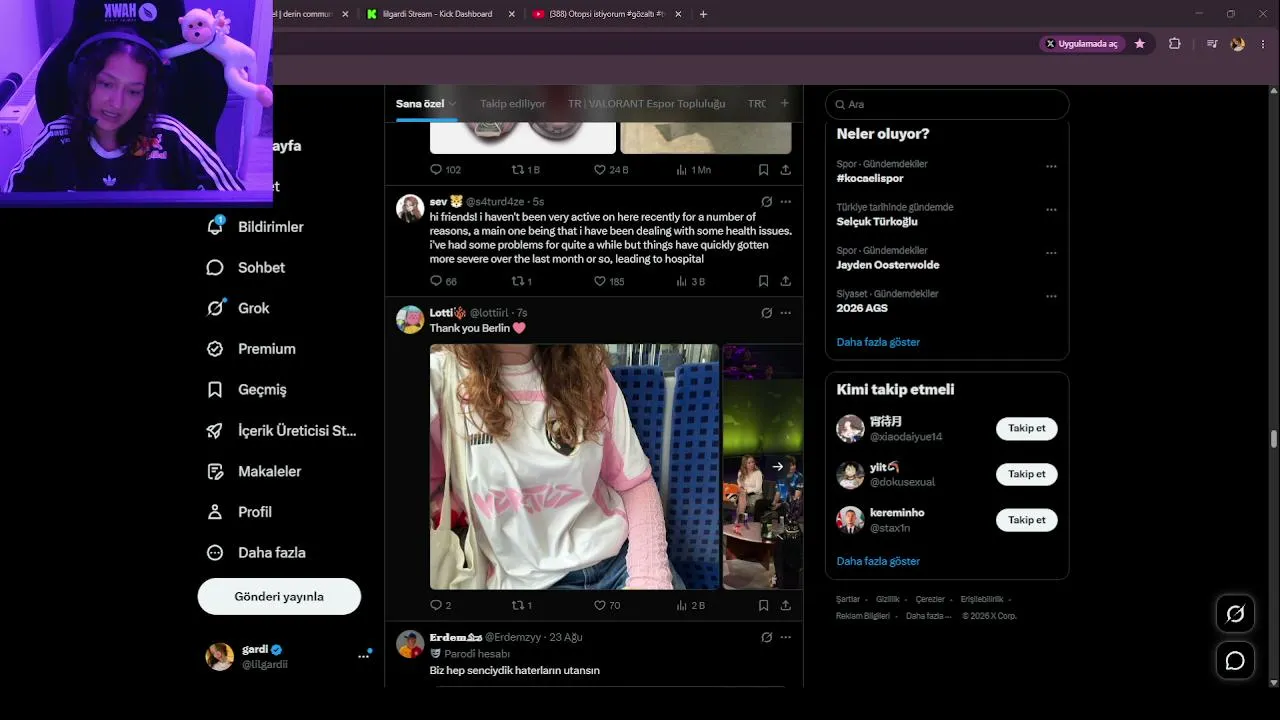Image resolution: width=1280 pixels, height=720 pixels.
Task: Click the Gönderi yayınla button
Action: (279, 596)
